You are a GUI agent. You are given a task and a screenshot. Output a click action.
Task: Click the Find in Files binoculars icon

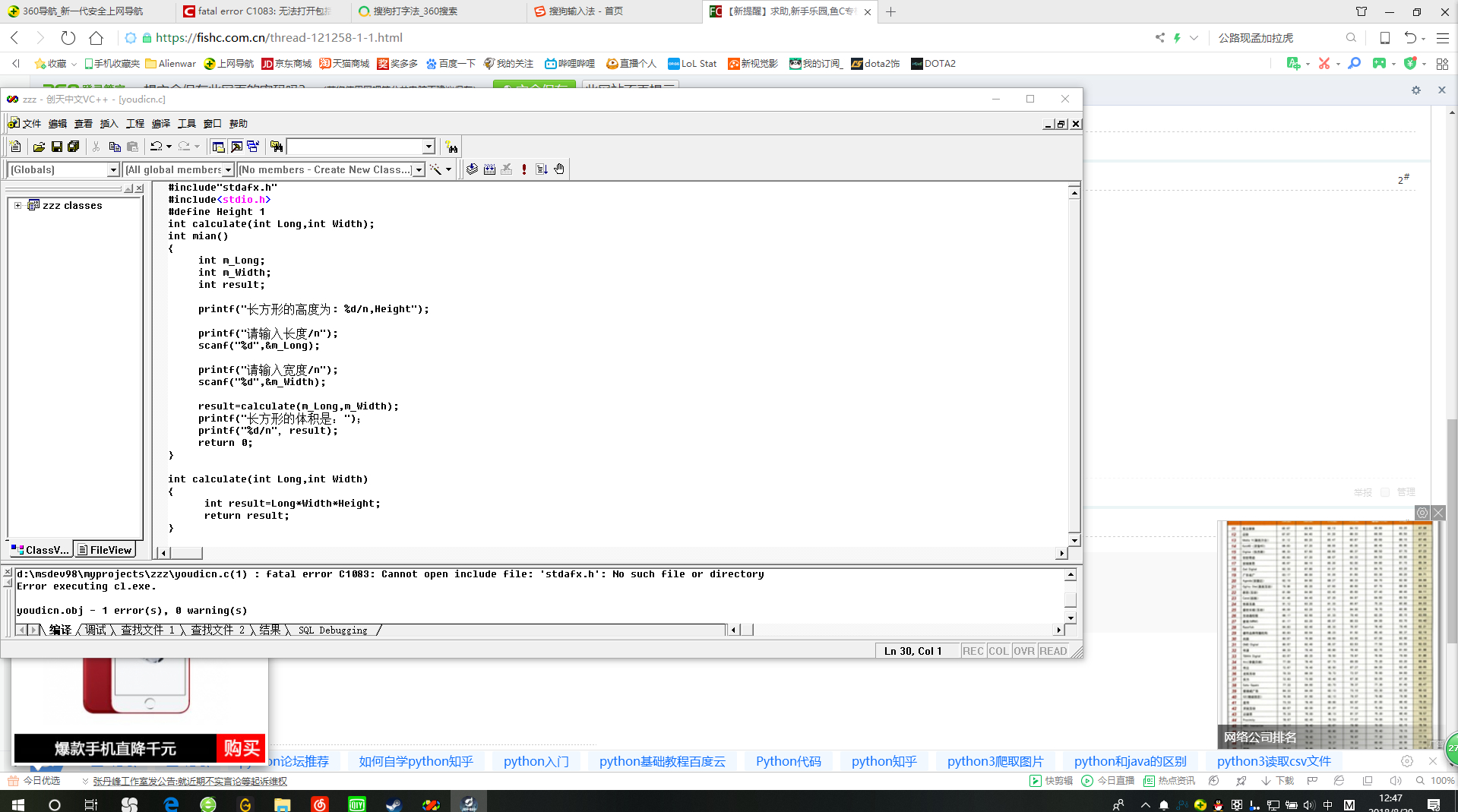pos(277,147)
